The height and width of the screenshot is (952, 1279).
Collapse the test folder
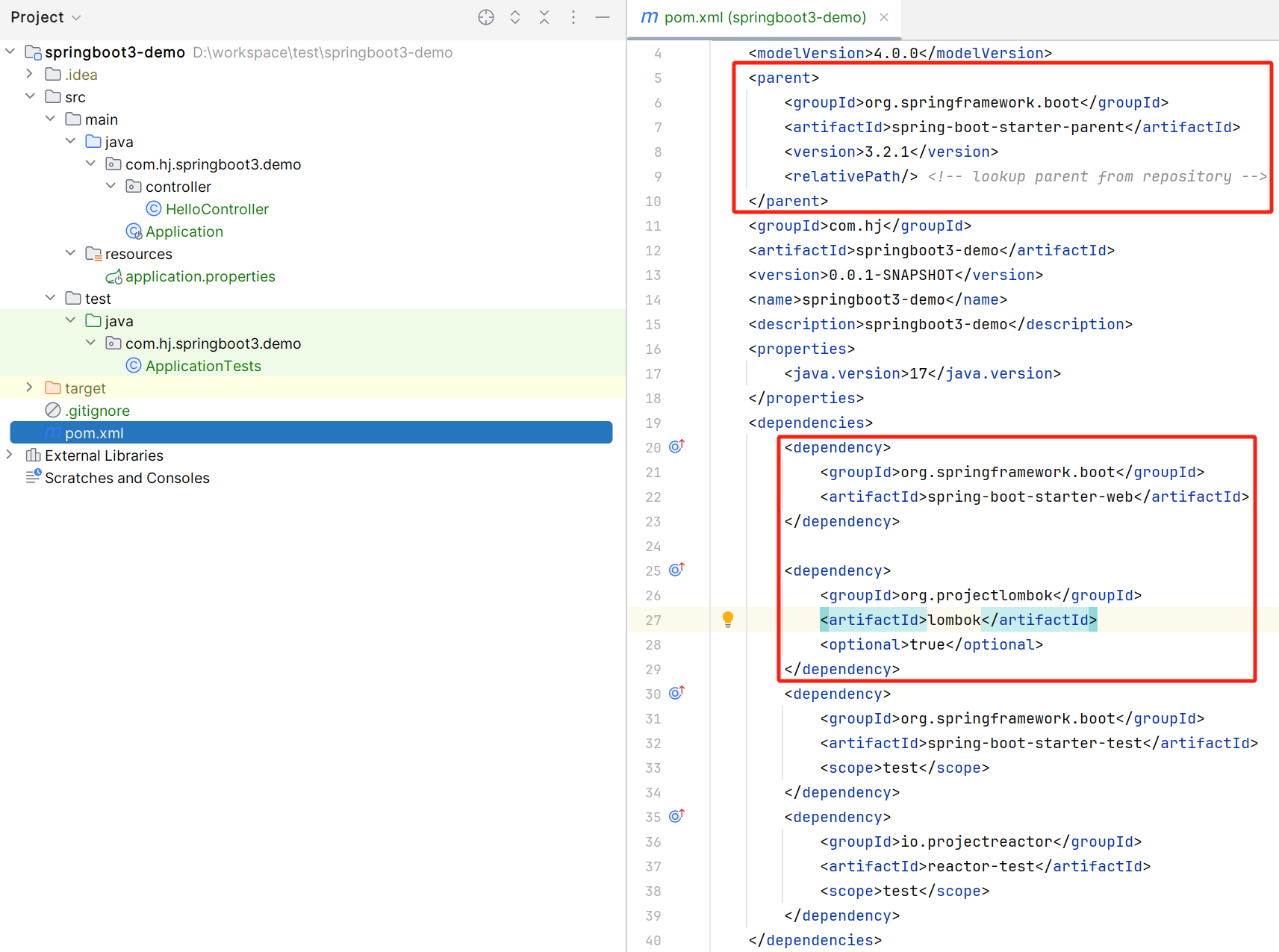tap(50, 298)
